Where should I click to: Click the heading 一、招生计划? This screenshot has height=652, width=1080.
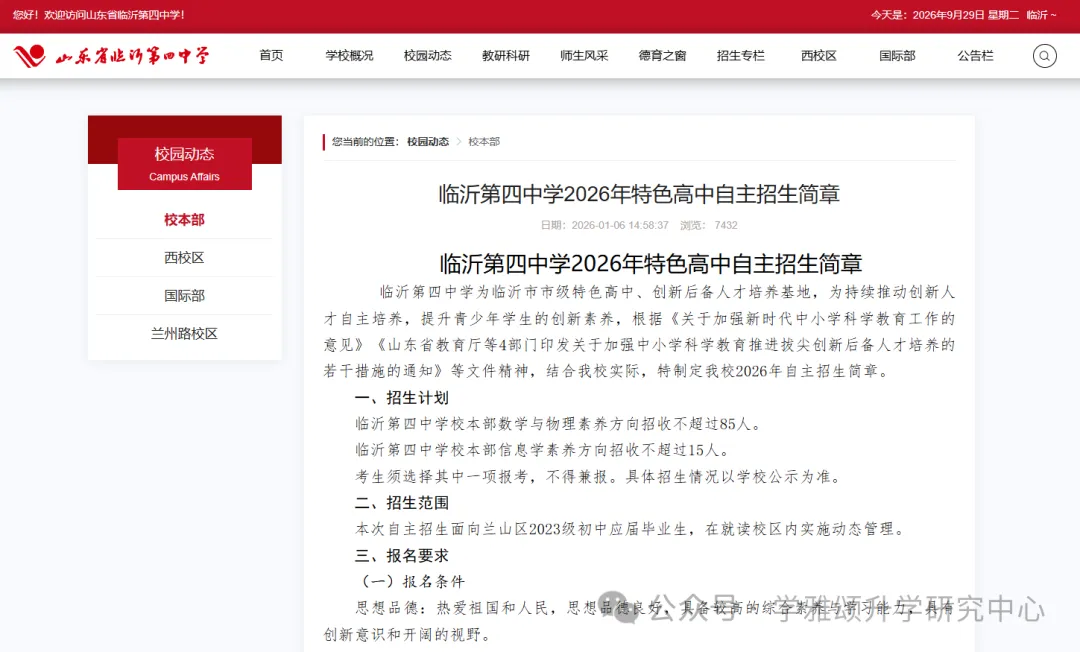402,397
